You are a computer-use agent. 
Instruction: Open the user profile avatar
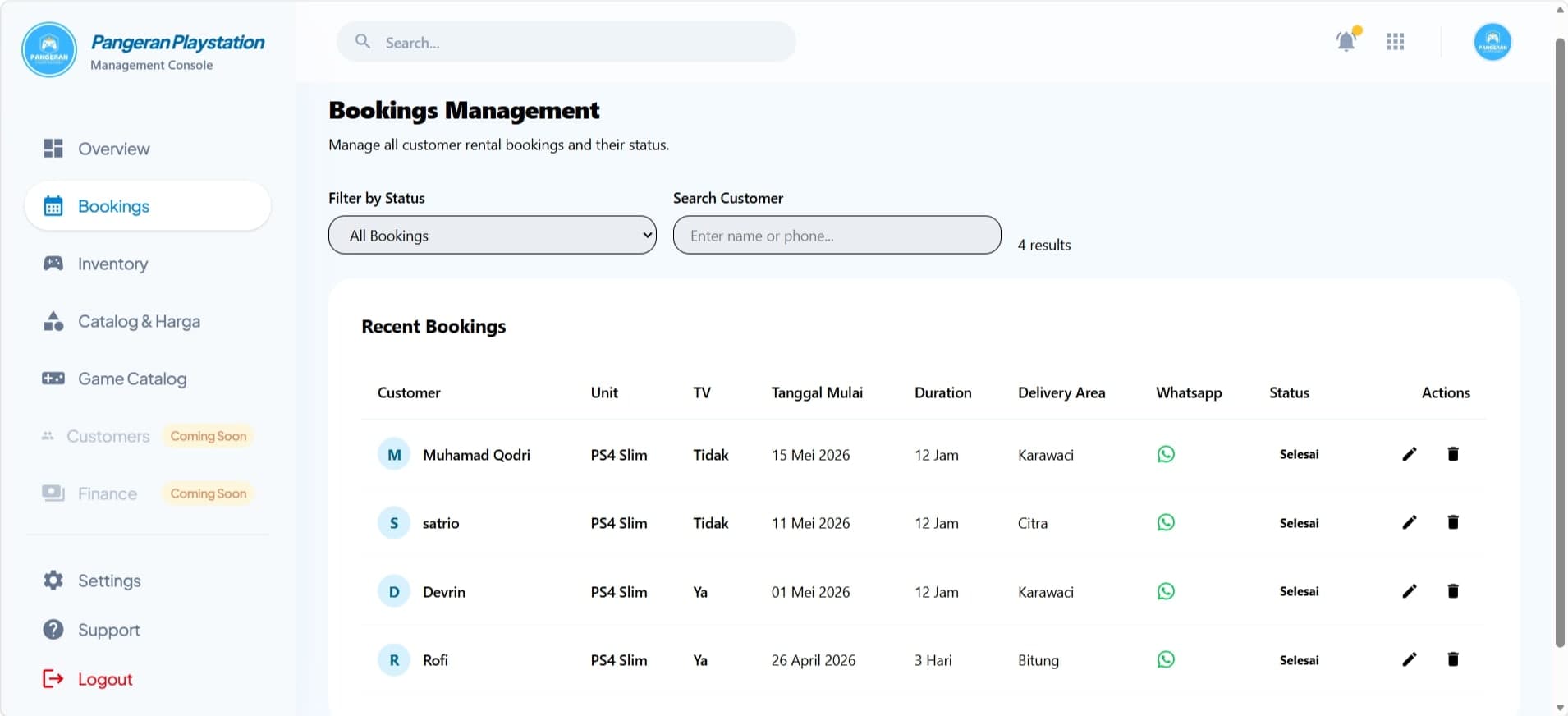coord(1492,42)
